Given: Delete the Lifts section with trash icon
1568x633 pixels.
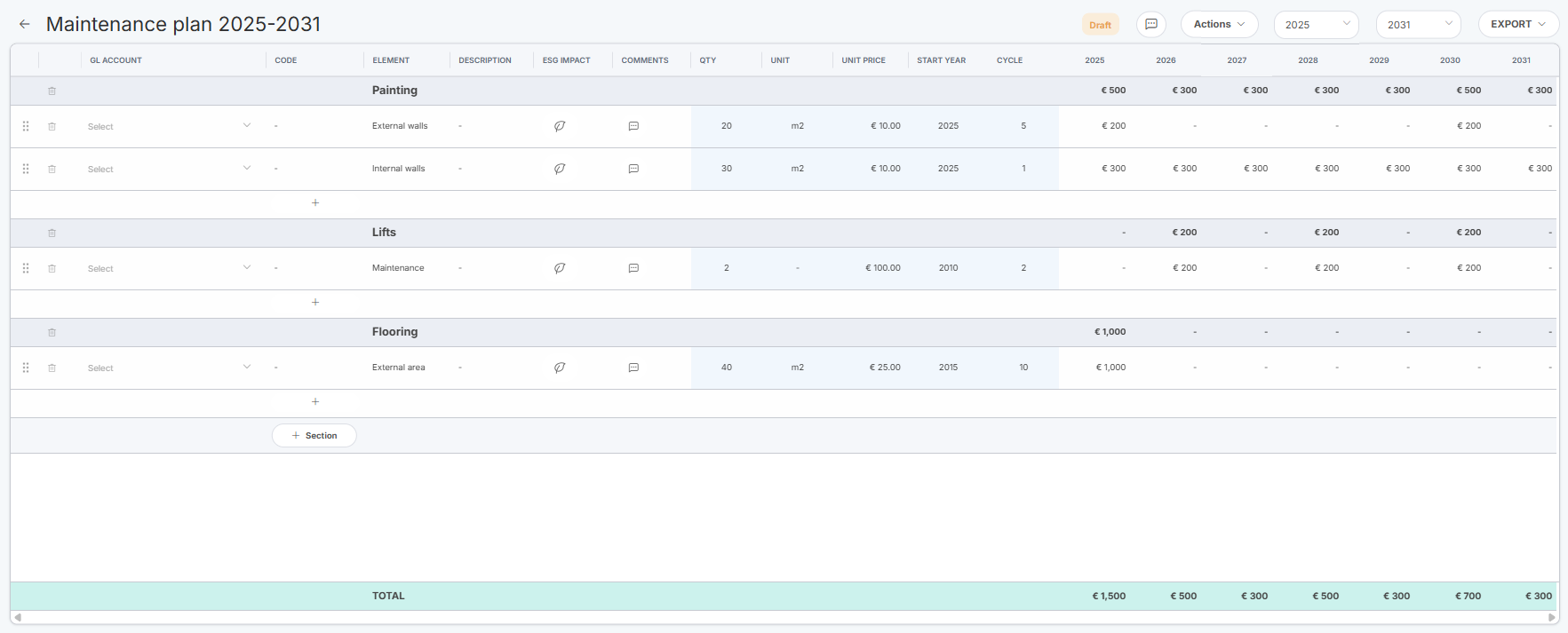Looking at the screenshot, I should (x=52, y=233).
